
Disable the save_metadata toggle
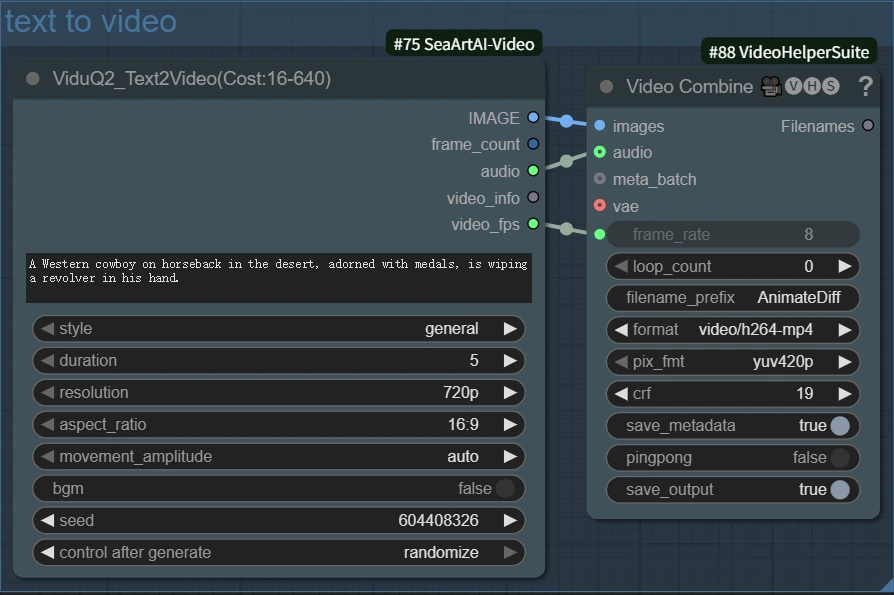coord(840,426)
